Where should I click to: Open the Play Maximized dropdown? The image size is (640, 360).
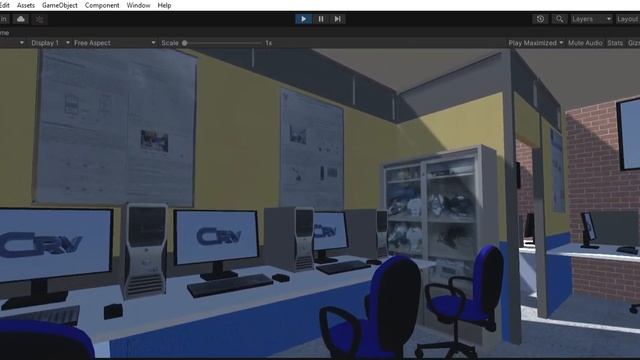(x=536, y=43)
